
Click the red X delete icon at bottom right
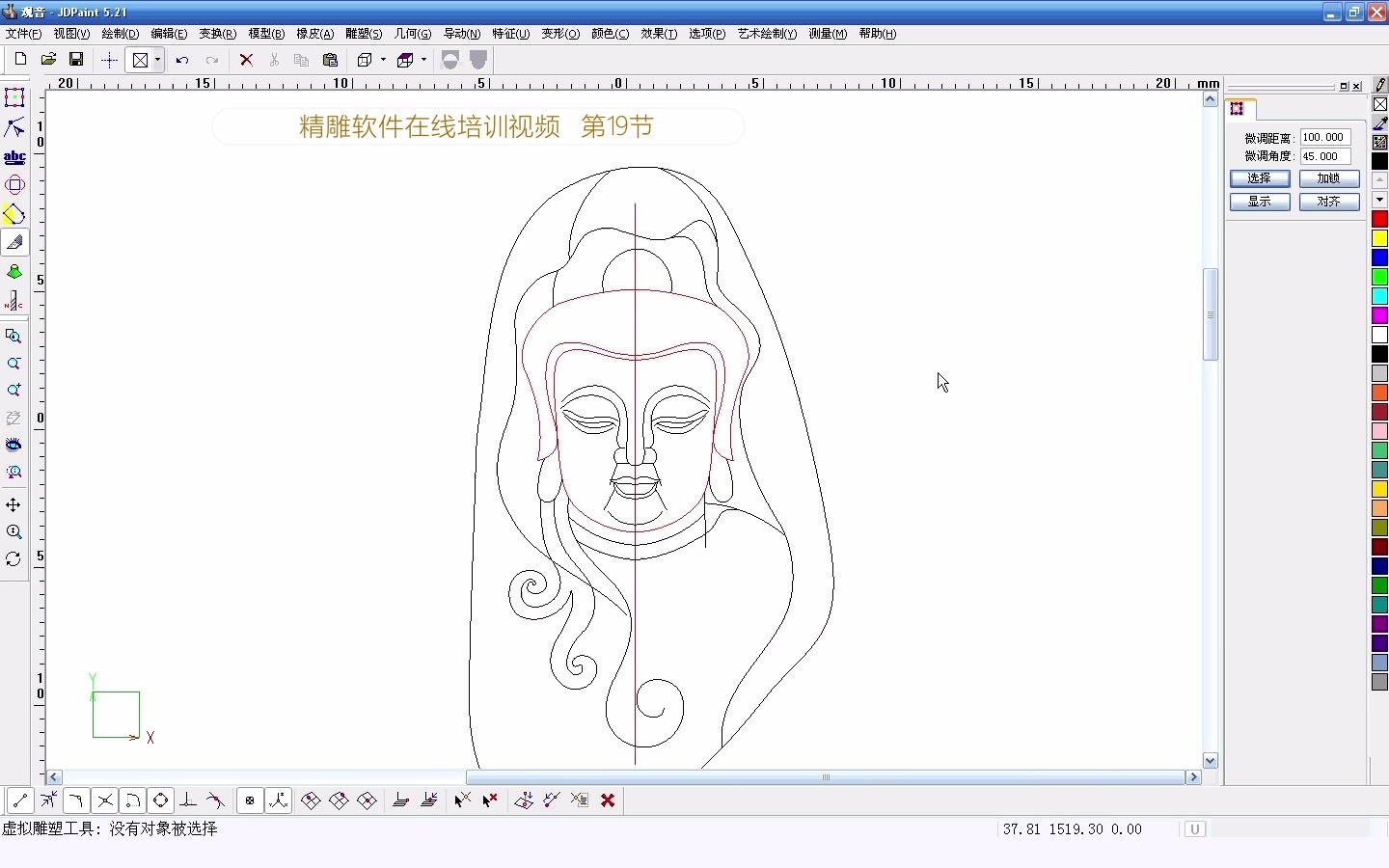tap(609, 800)
